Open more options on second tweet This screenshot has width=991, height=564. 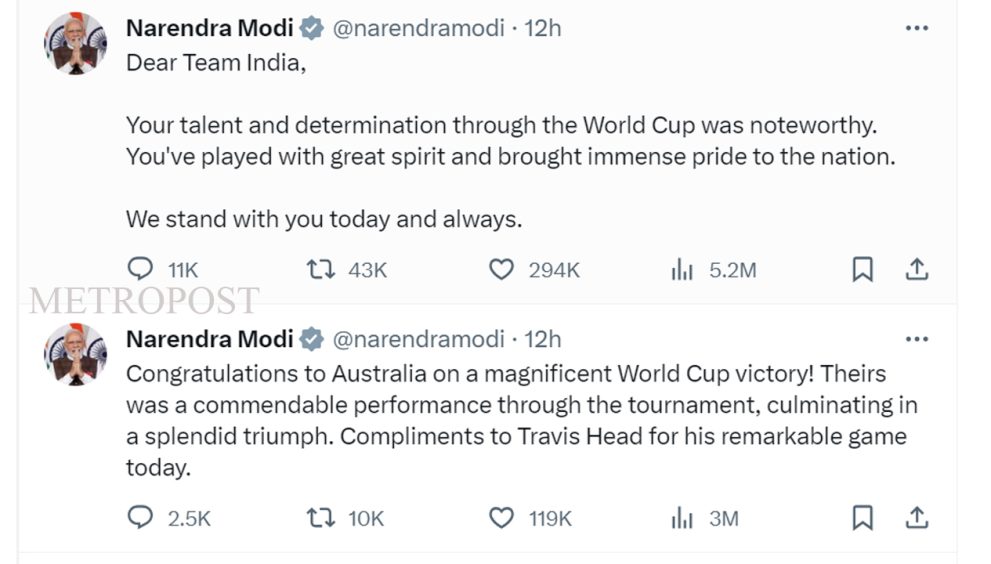(917, 340)
